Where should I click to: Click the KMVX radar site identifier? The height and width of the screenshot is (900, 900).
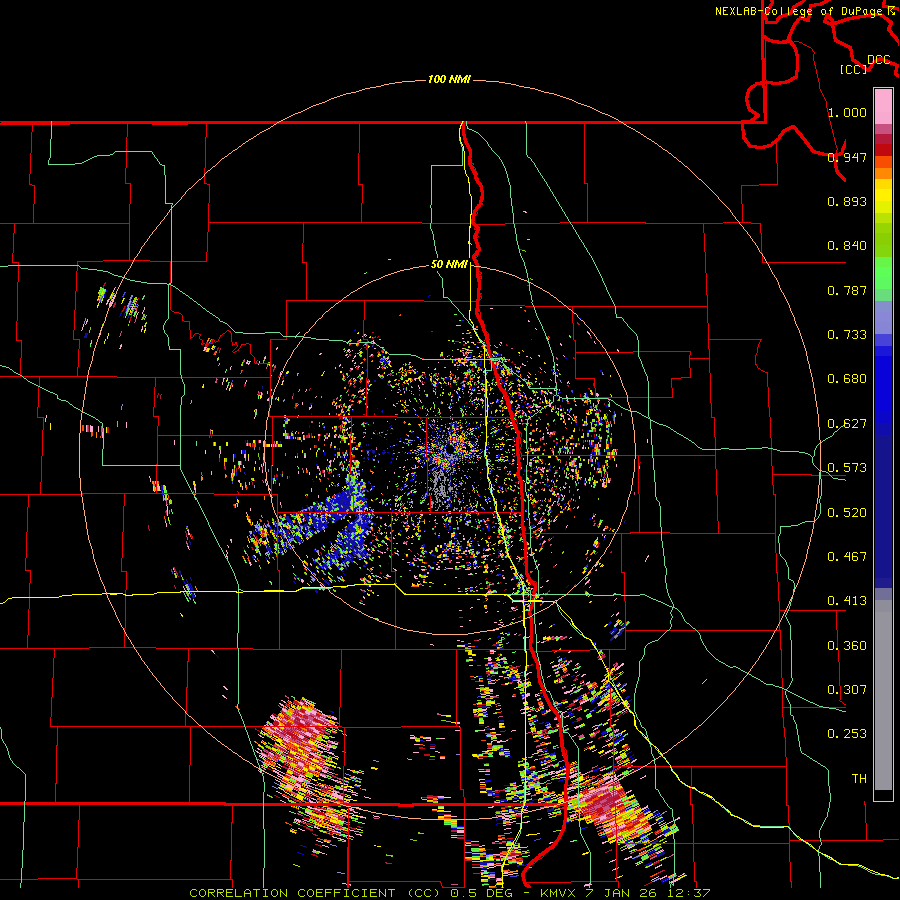560,893
